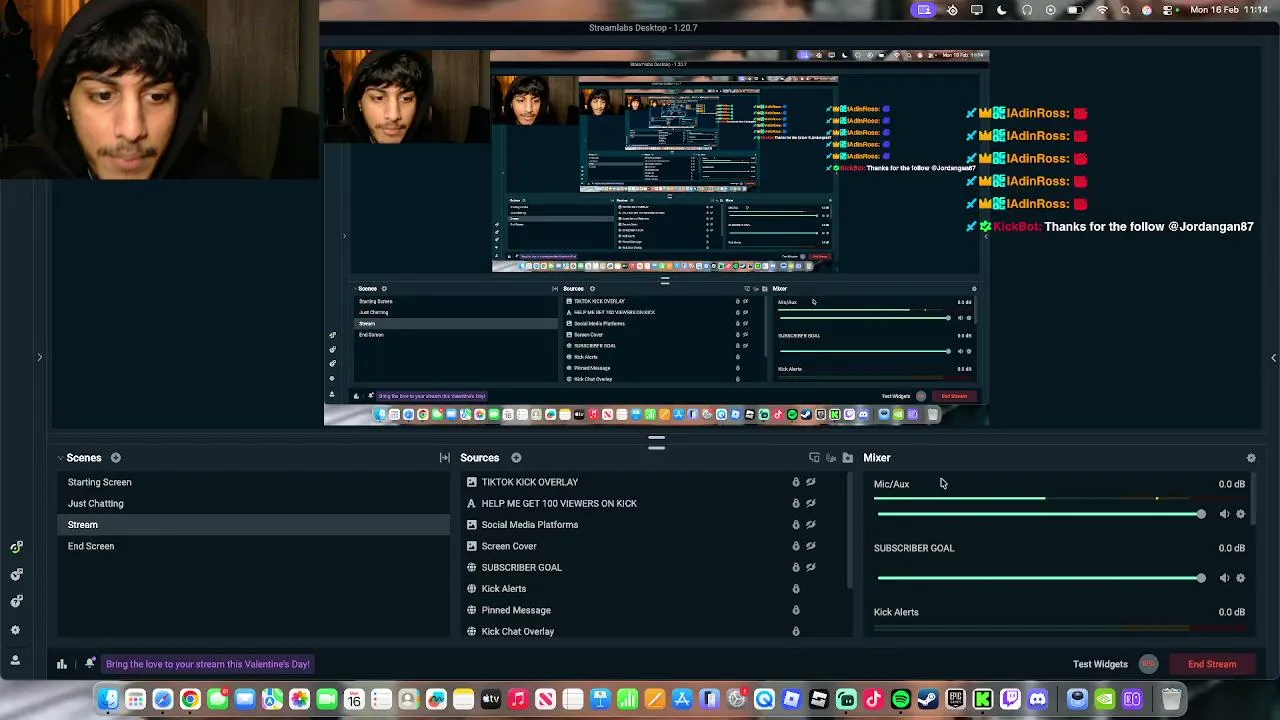Open the Dashboard link icon in left sidebar

pyautogui.click(x=16, y=547)
